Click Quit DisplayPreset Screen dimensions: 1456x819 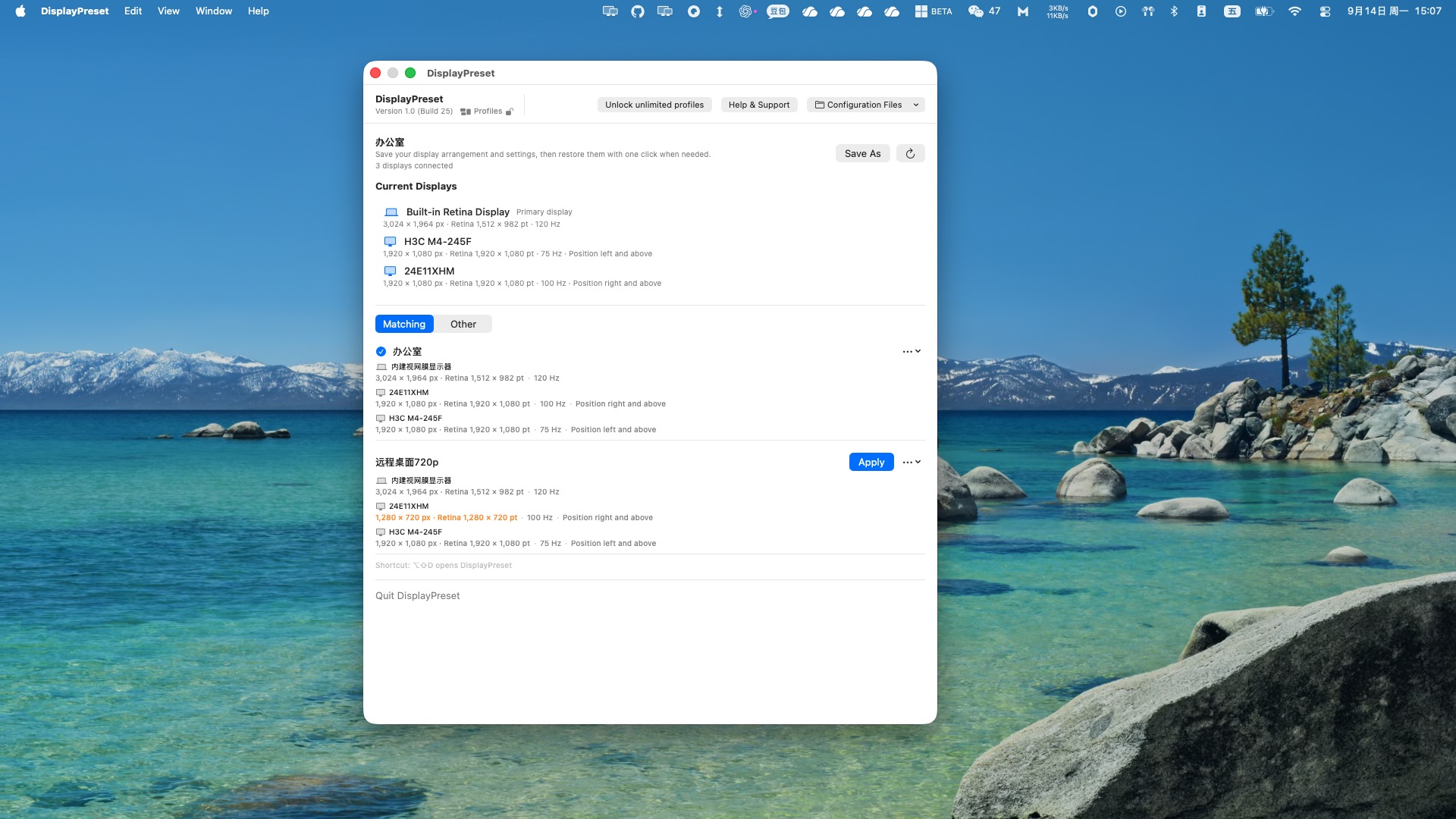[418, 596]
